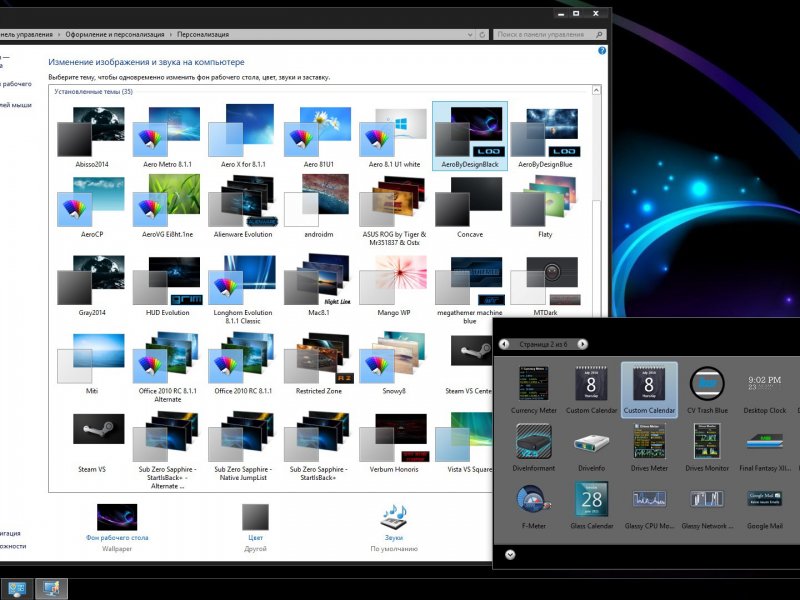Apply the Restricted Zone theme
800x600 pixels.
click(318, 363)
